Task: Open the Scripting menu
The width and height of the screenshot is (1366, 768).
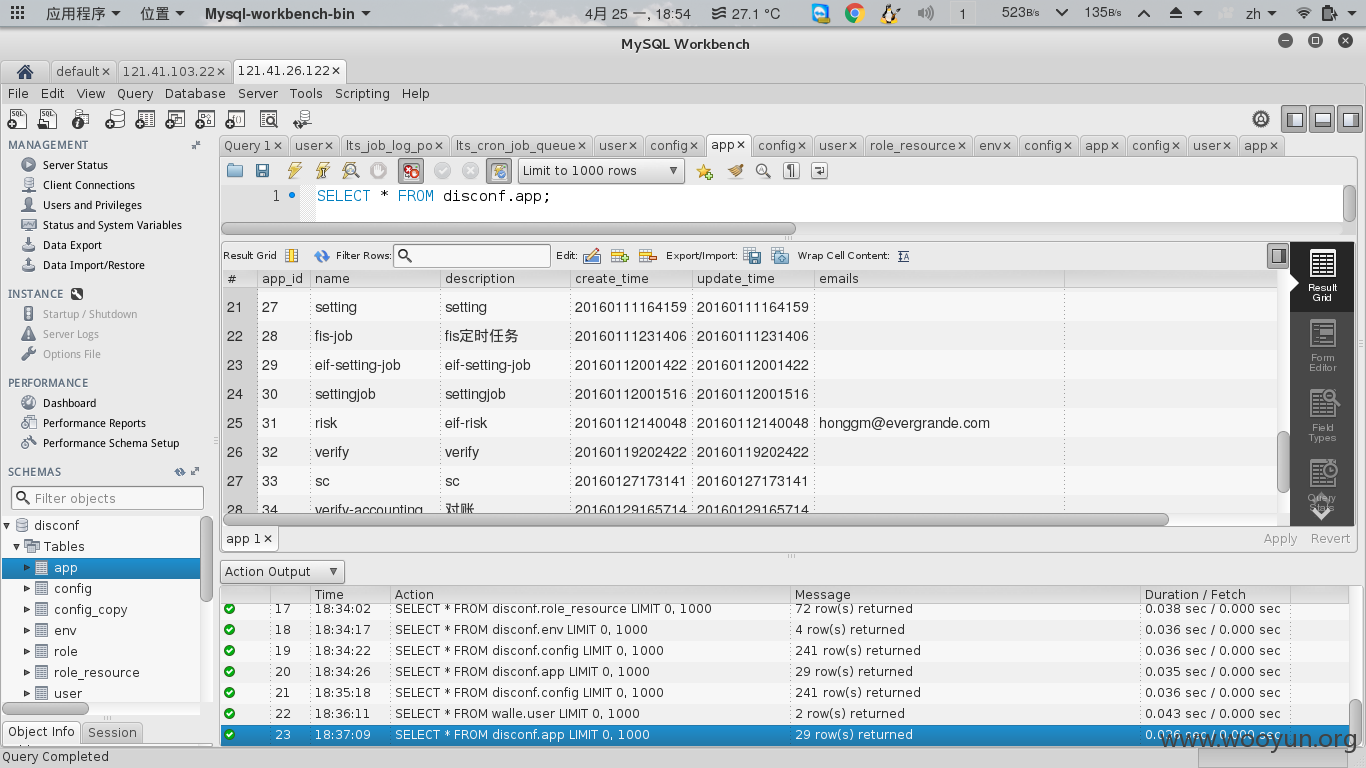Action: pyautogui.click(x=362, y=93)
